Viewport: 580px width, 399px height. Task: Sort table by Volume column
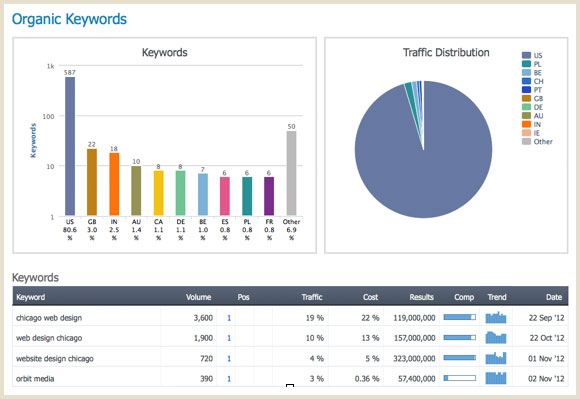pos(198,297)
